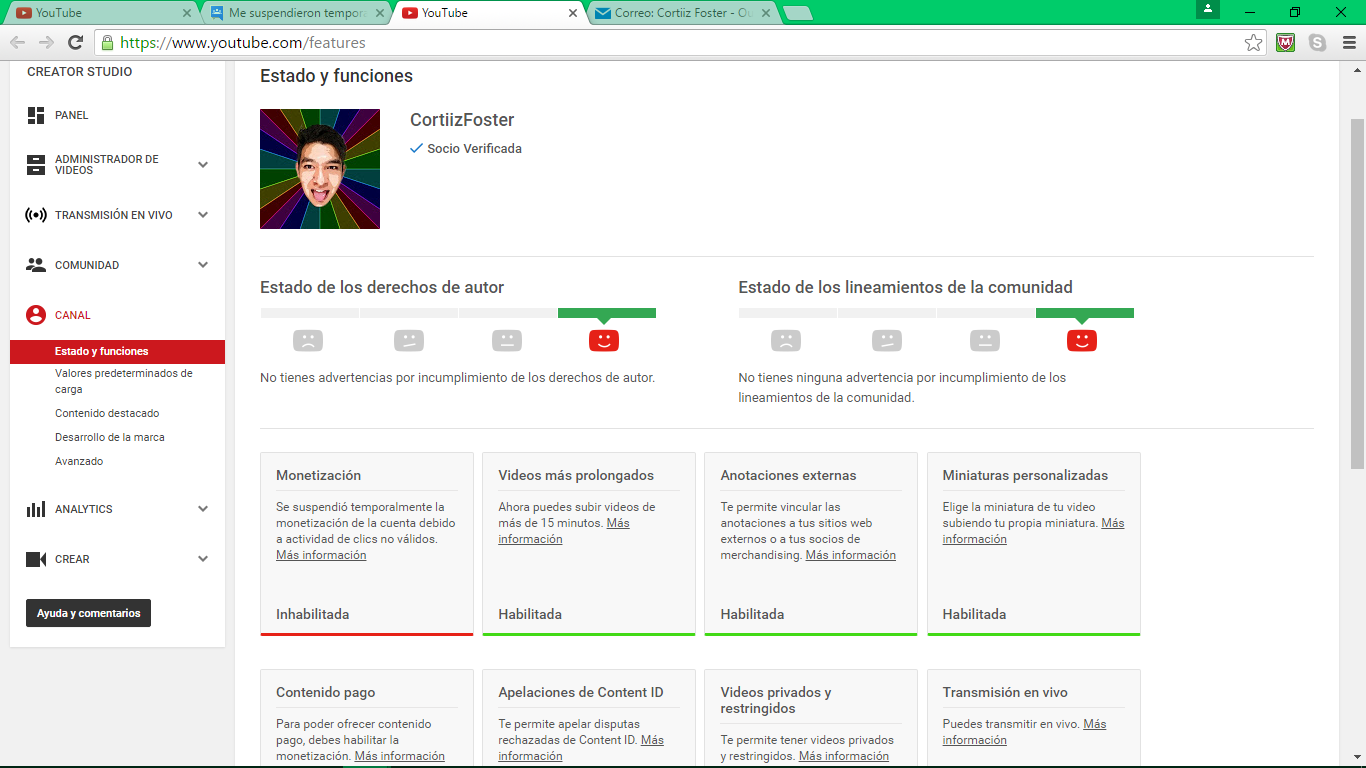Click the browser Forward arrow

point(46,42)
